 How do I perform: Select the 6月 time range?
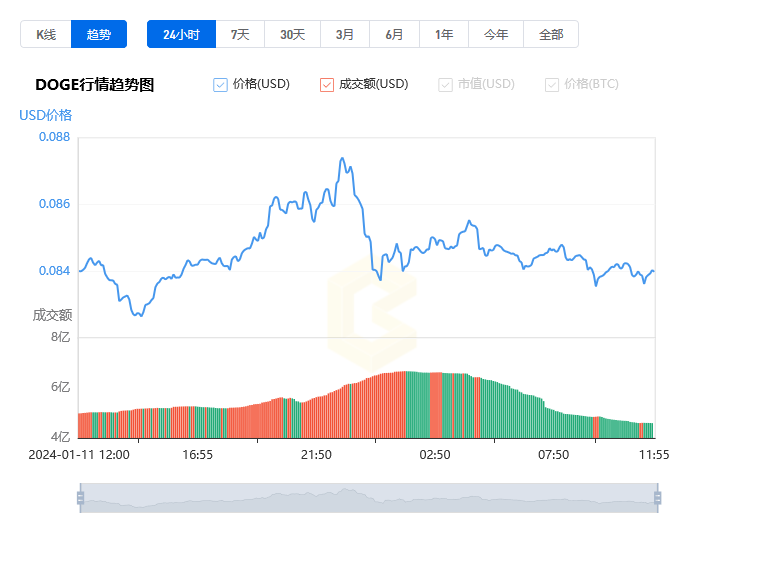point(394,34)
